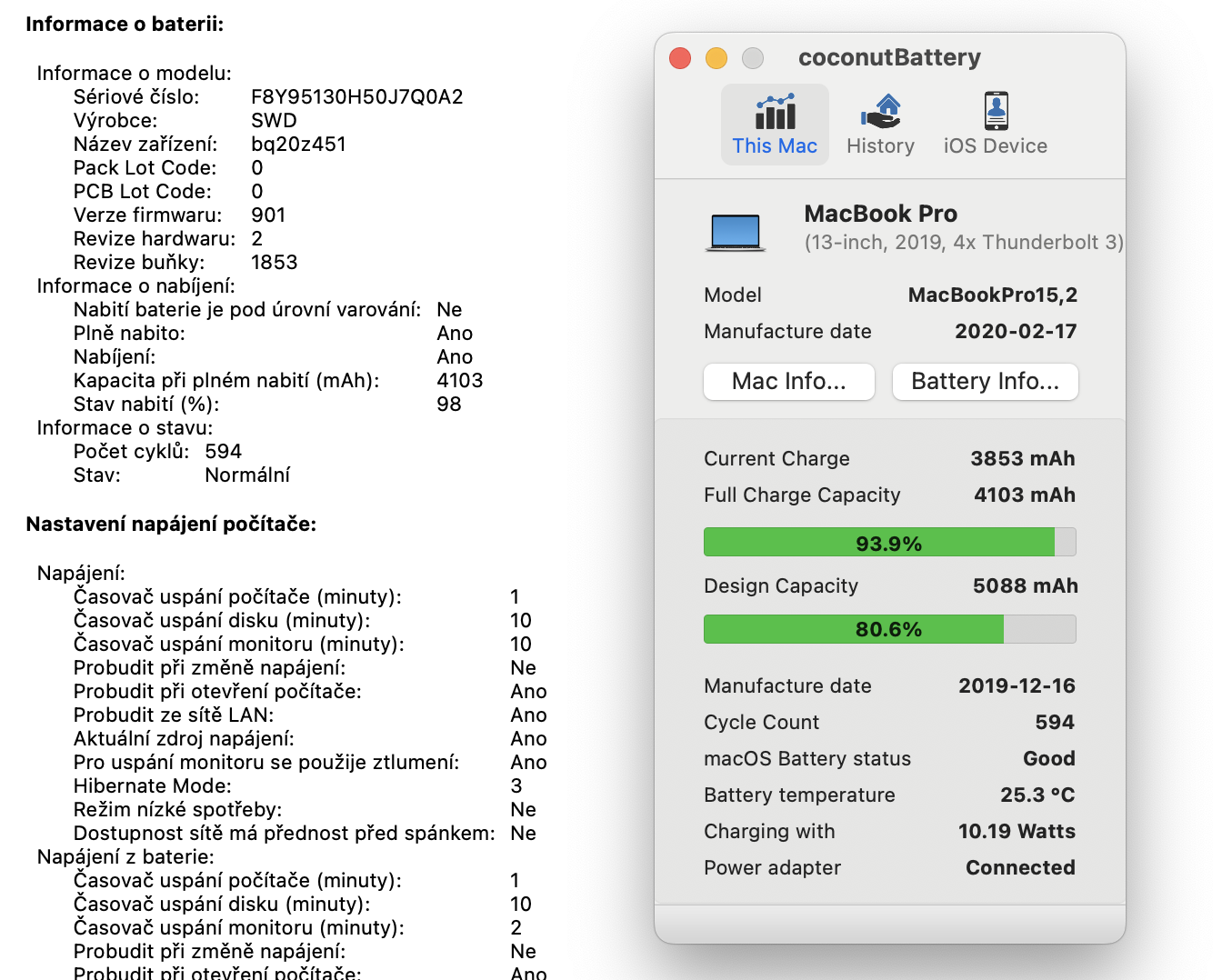Click the model value 'MacBookPro15,2'
The width and height of the screenshot is (1222, 980).
993,295
